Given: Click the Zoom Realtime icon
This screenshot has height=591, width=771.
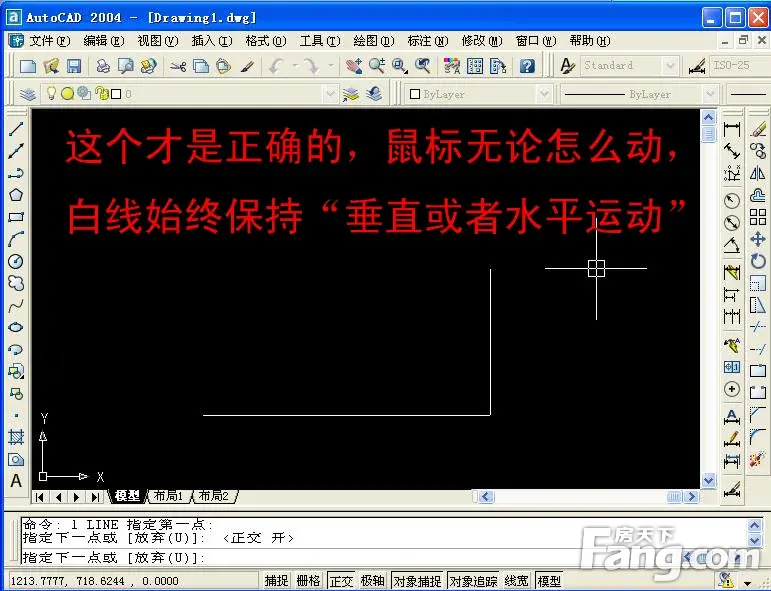Looking at the screenshot, I should pos(377,66).
